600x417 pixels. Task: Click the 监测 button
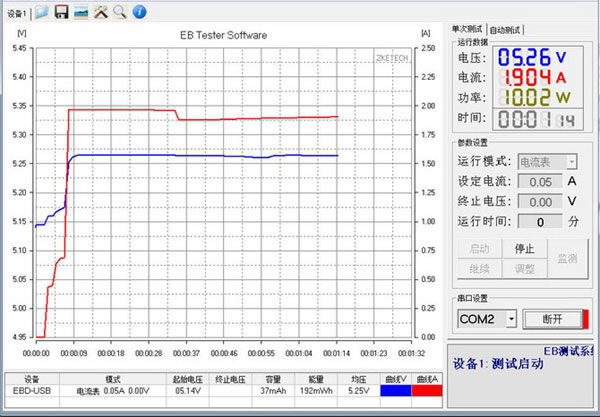coord(567,259)
